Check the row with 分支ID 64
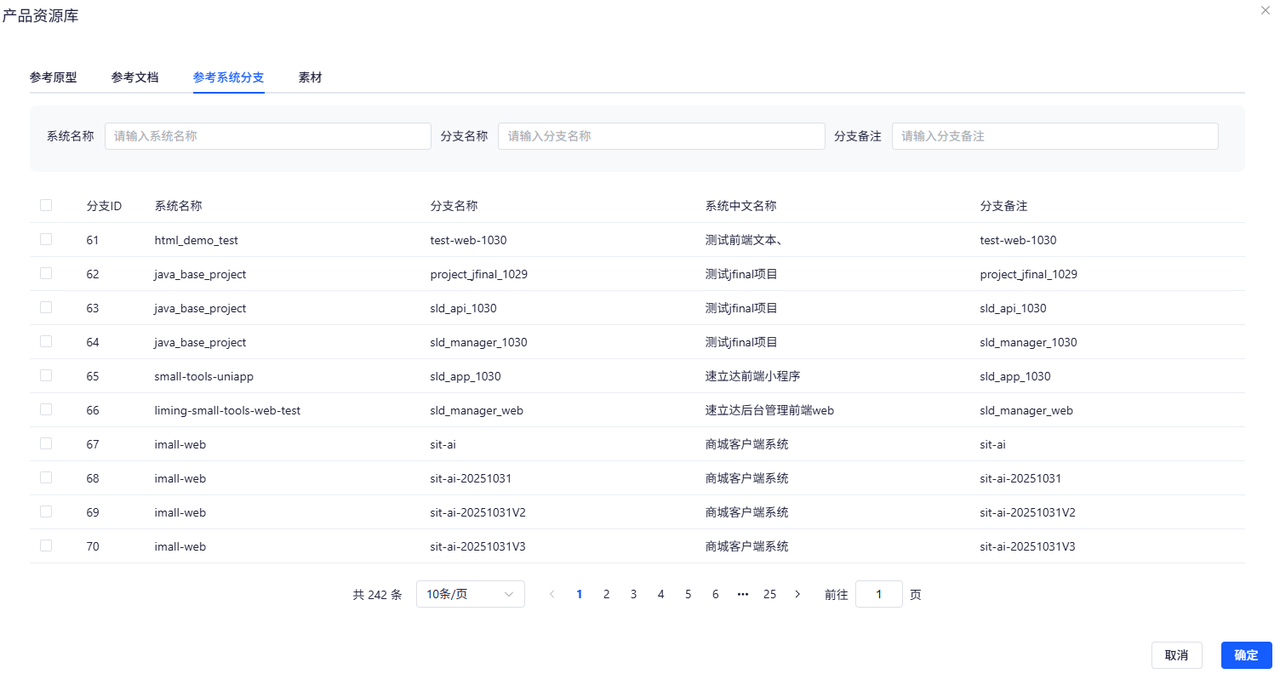The height and width of the screenshot is (674, 1280). [x=46, y=341]
